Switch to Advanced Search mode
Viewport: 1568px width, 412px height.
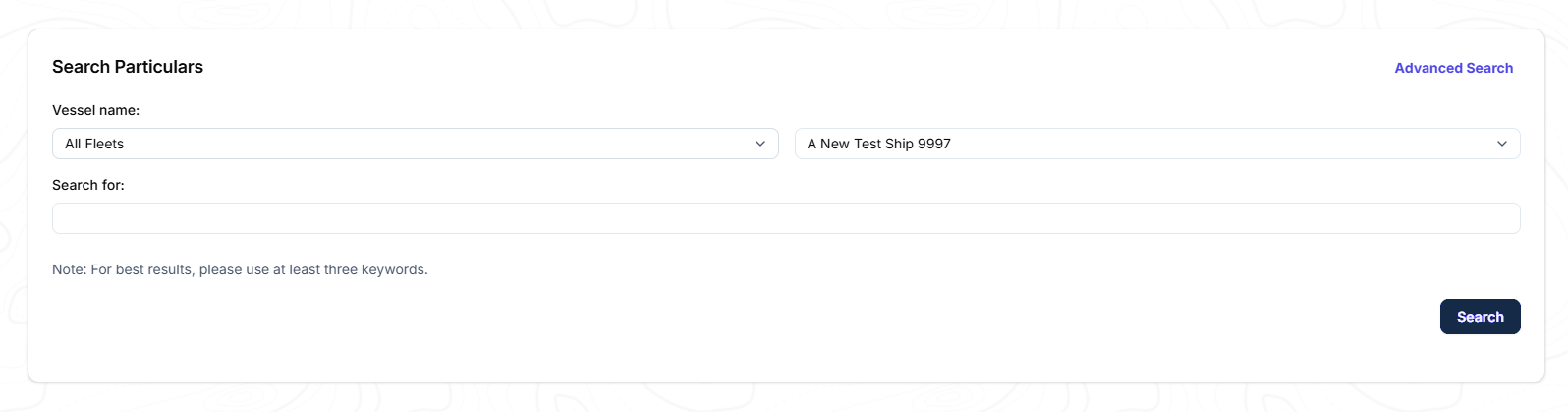(1454, 68)
